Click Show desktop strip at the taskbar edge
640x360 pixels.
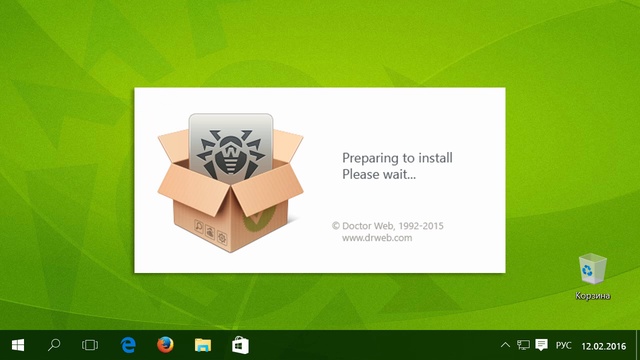[x=638, y=345]
